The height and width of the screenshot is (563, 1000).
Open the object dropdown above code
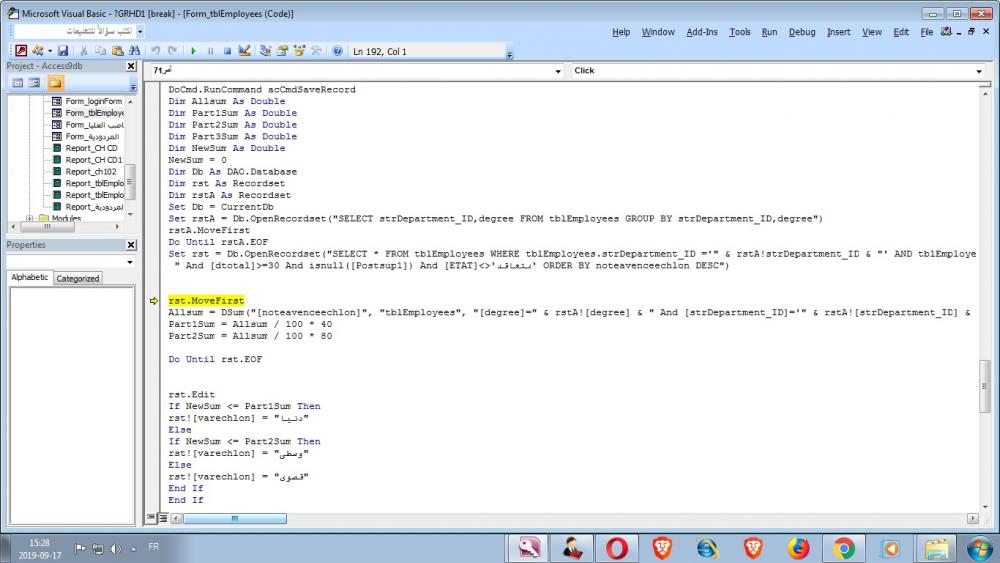[558, 71]
